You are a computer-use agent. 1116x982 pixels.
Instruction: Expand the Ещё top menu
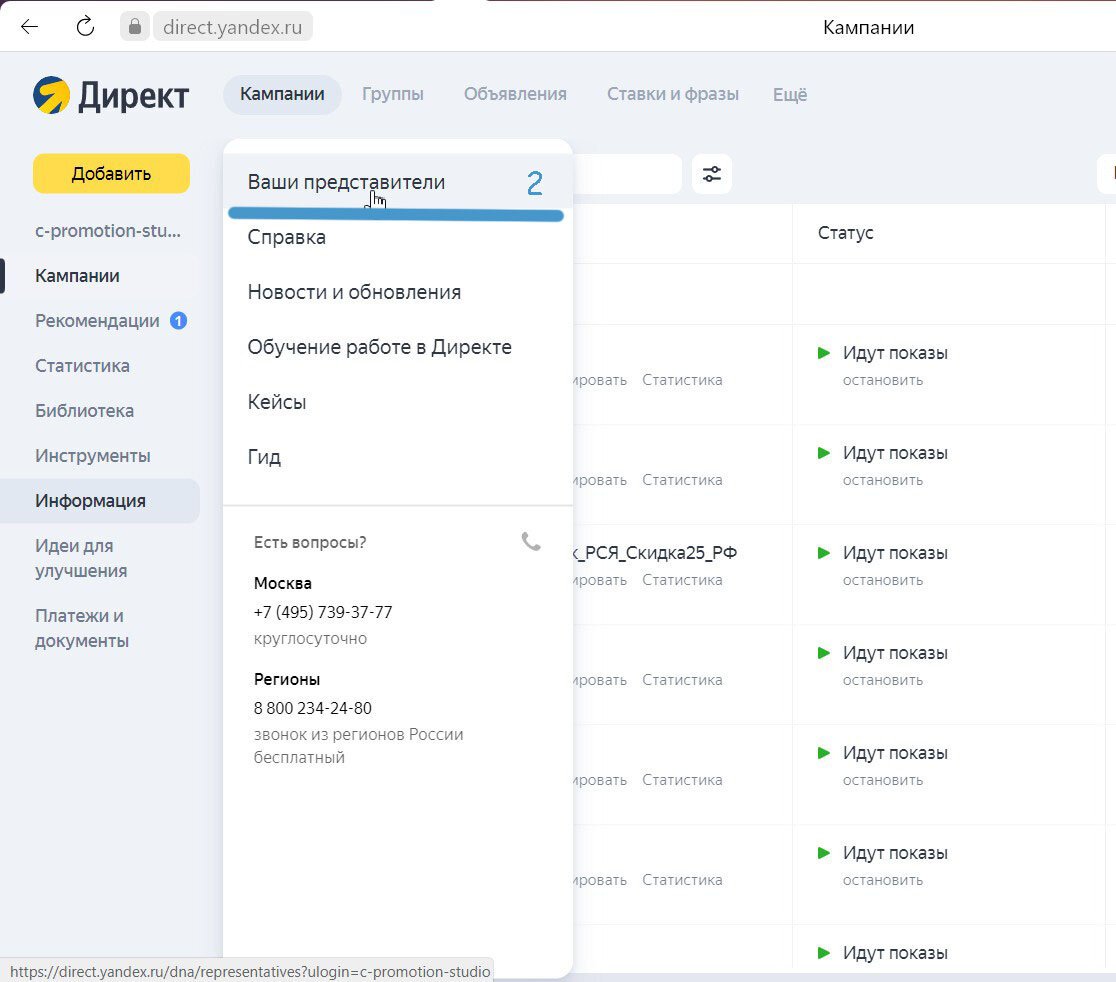790,95
